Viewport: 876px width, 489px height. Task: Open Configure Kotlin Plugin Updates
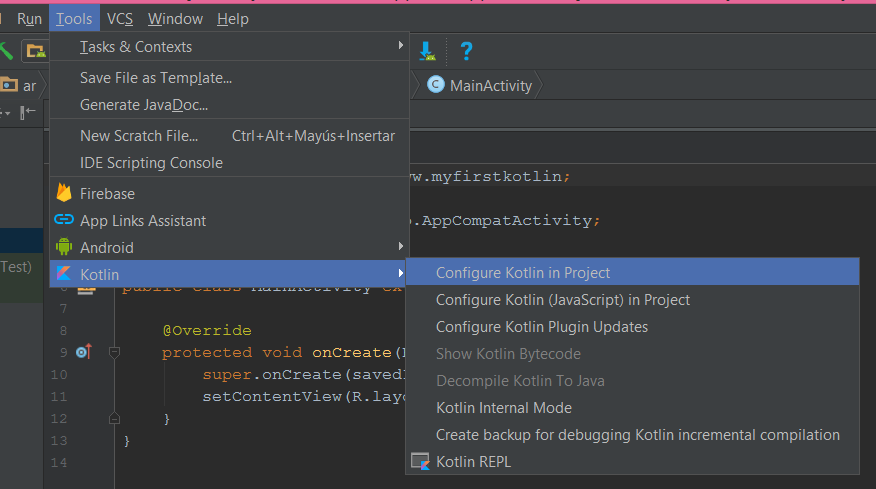[x=632, y=327]
